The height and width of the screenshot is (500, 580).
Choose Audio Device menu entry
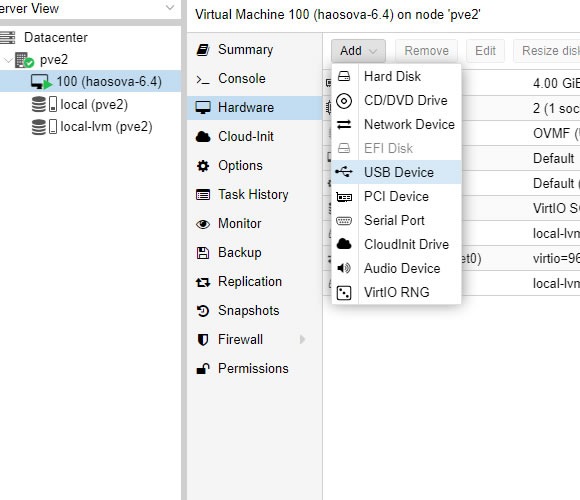397,268
